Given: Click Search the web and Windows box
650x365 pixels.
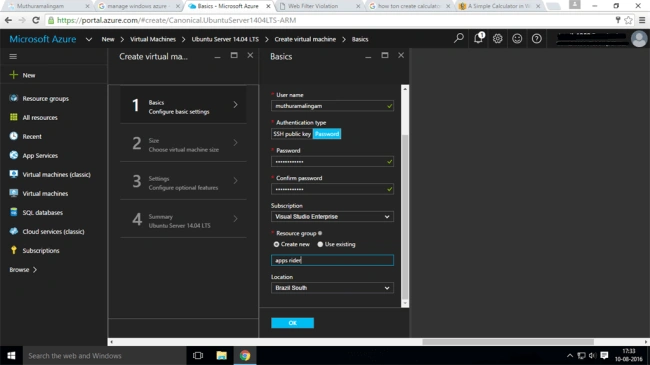Looking at the screenshot, I should 104,355.
